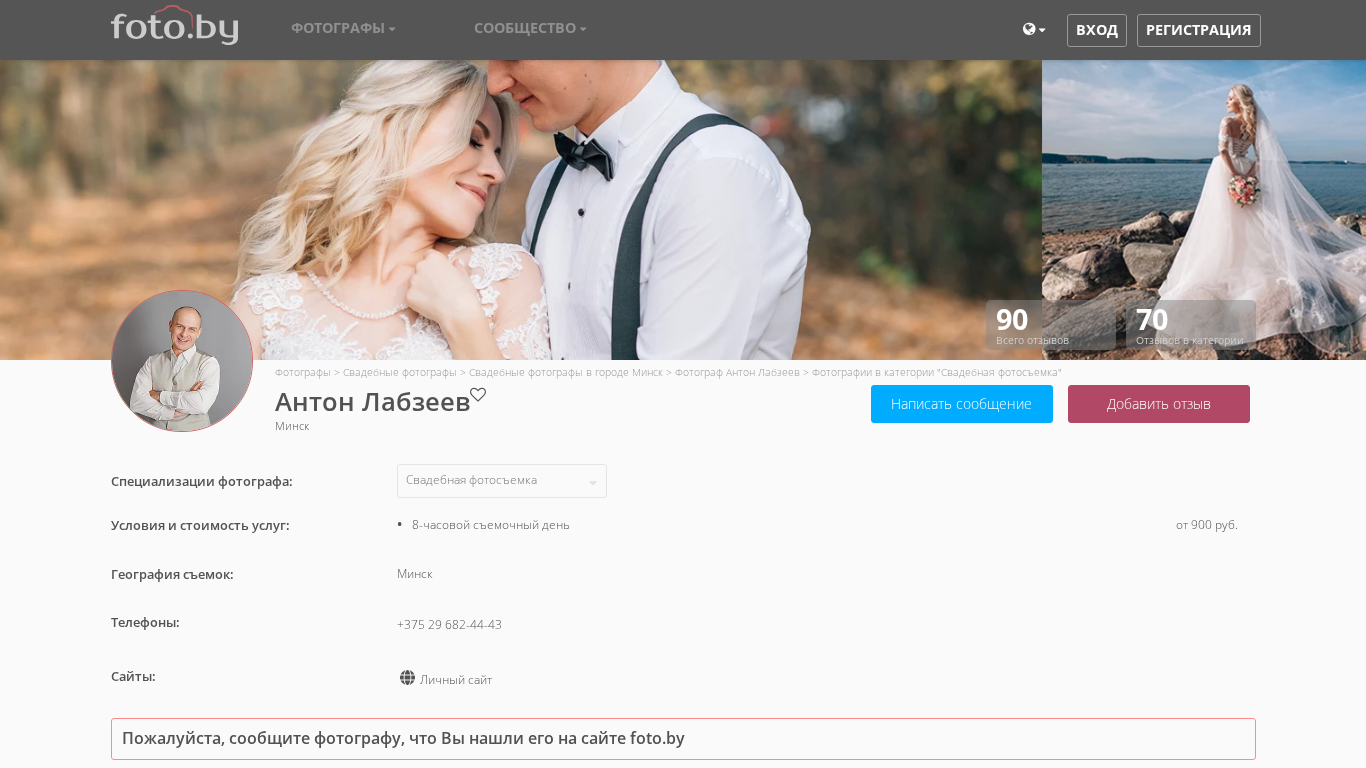Click the Условия и стоимость услуг label
The width and height of the screenshot is (1366, 768).
tap(200, 526)
